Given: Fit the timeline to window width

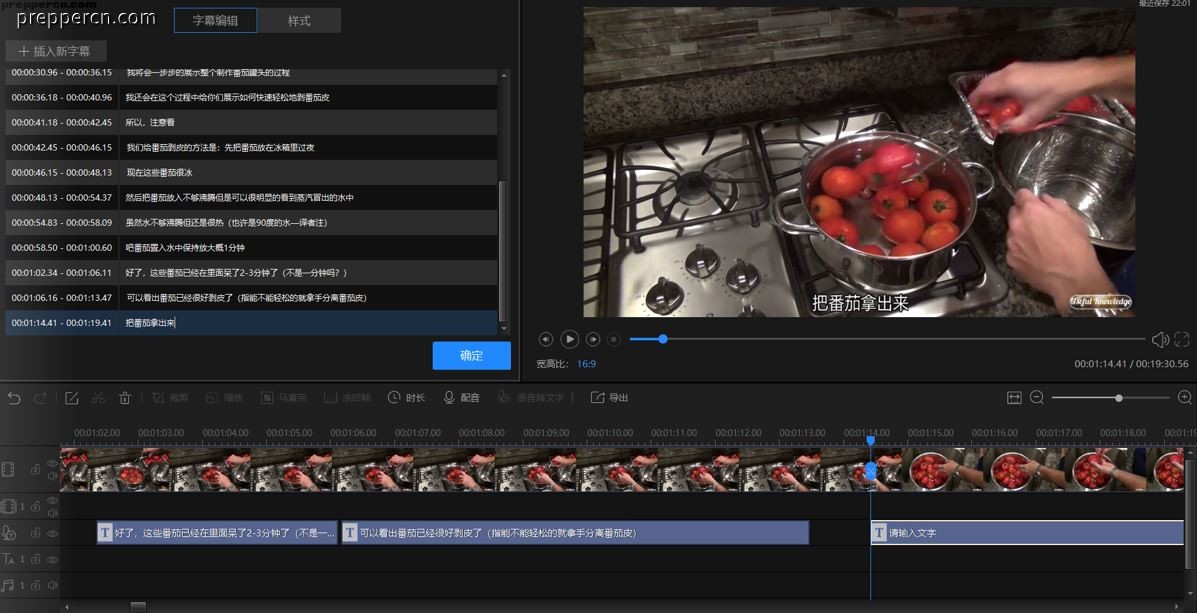Looking at the screenshot, I should [1014, 398].
